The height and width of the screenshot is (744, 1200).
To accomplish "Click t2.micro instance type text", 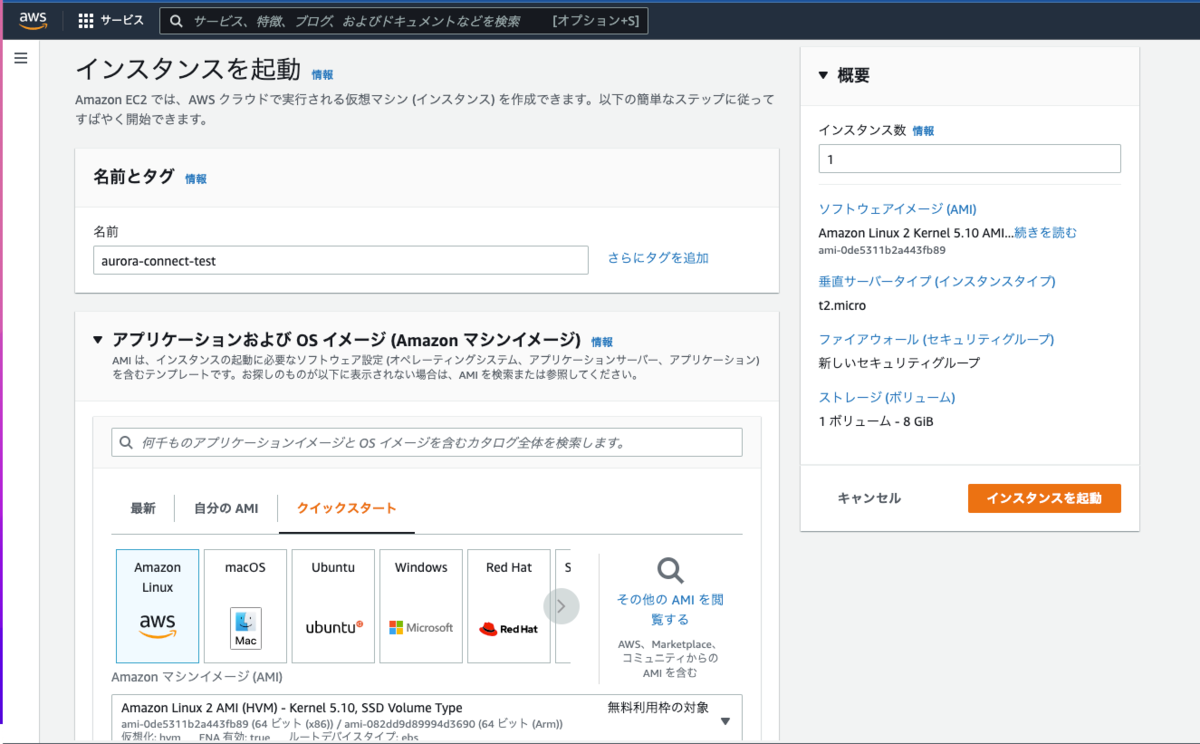I will pyautogui.click(x=842, y=305).
